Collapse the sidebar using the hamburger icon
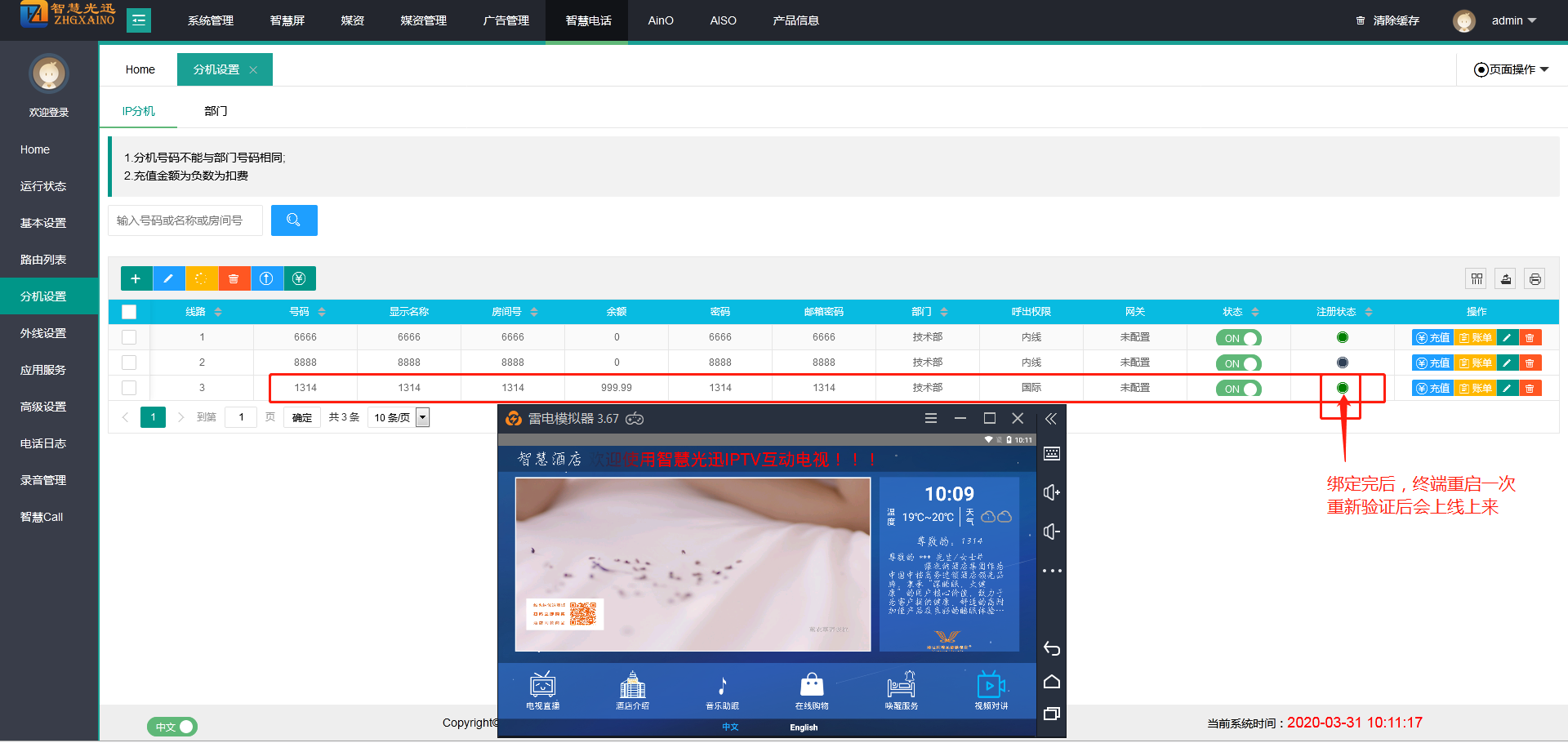1568x743 pixels. pos(139,20)
